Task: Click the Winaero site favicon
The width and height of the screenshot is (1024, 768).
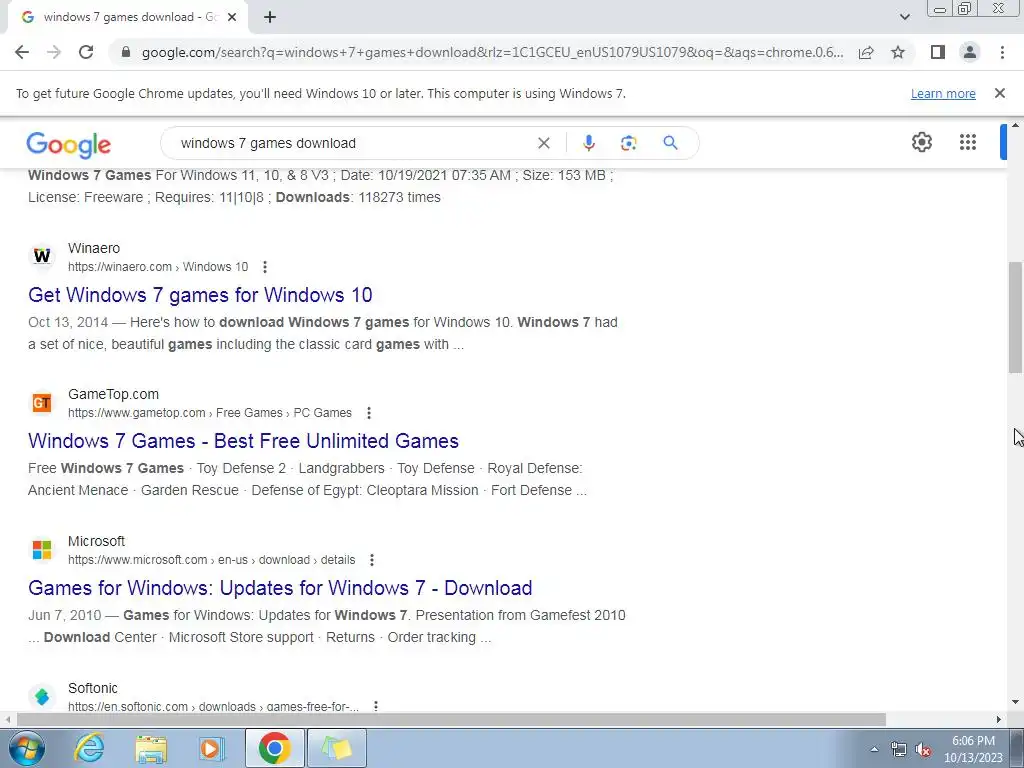Action: click(x=42, y=256)
